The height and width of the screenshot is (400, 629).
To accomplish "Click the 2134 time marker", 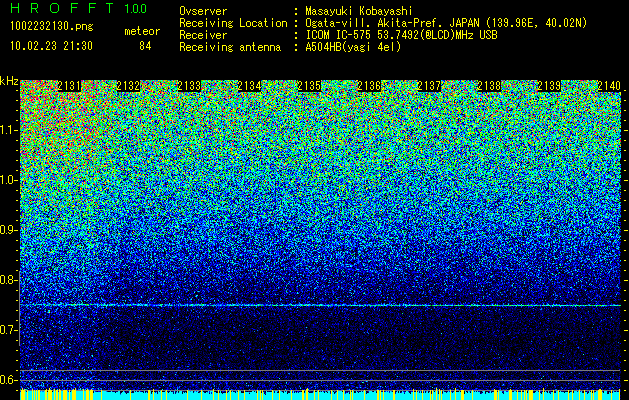I will (x=250, y=86).
